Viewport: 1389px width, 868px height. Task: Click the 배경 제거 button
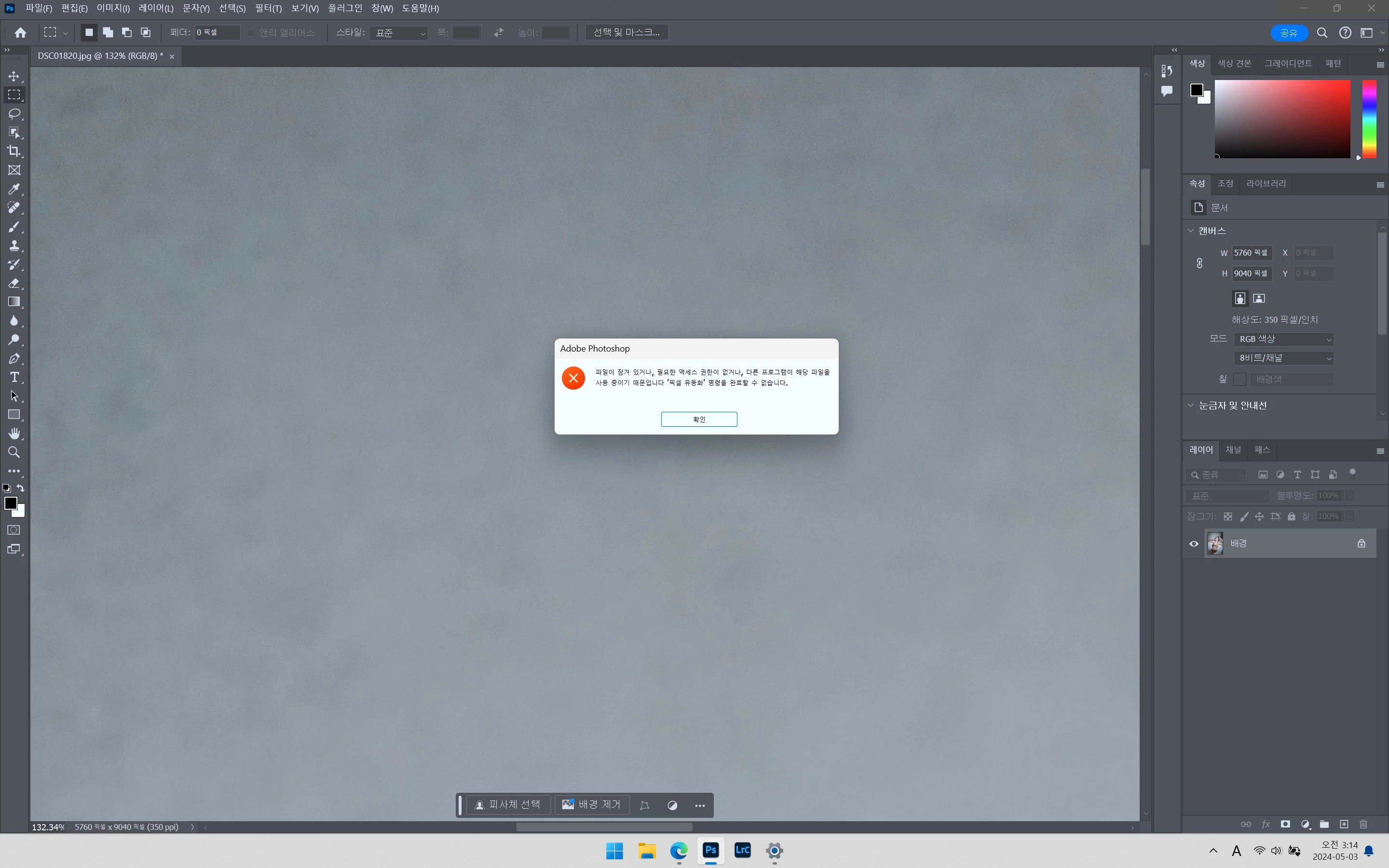pos(592,805)
